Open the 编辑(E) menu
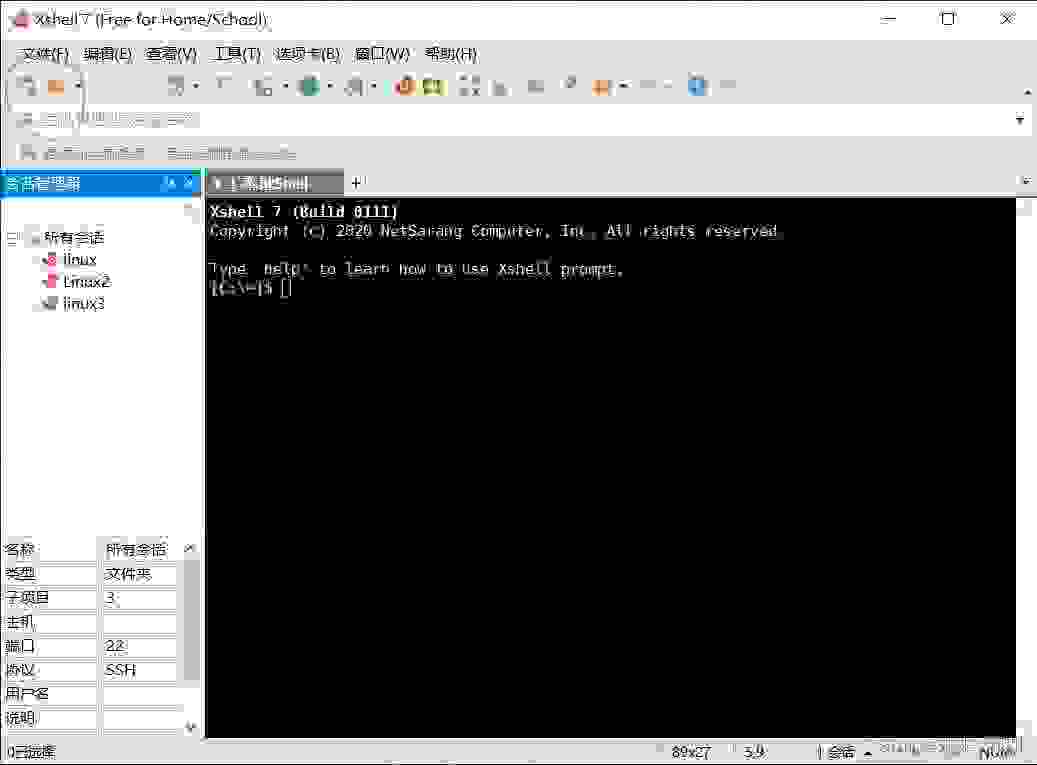Viewport: 1037px width, 765px height. 108,54
